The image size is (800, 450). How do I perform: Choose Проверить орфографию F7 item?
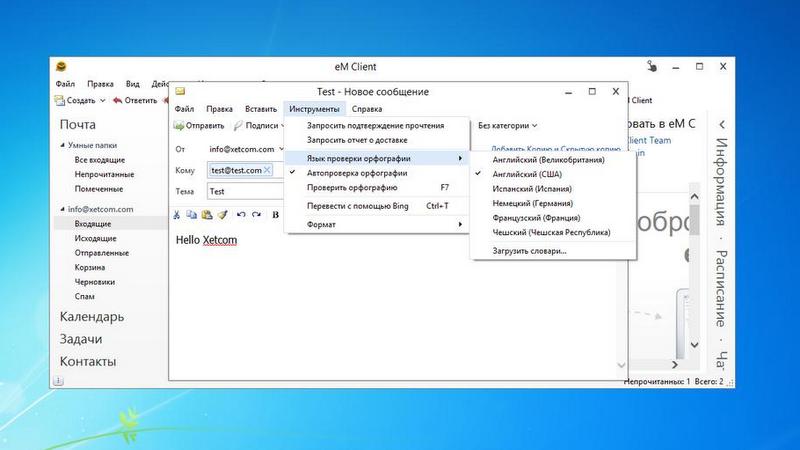coord(377,187)
